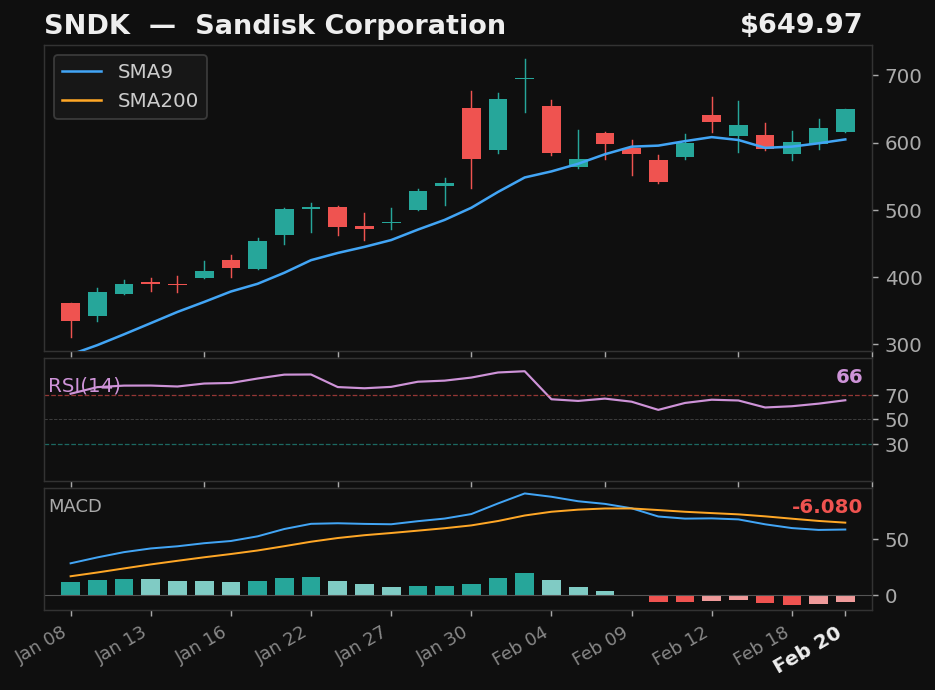
Task: Click the MACD panel label
Action: [x=75, y=506]
